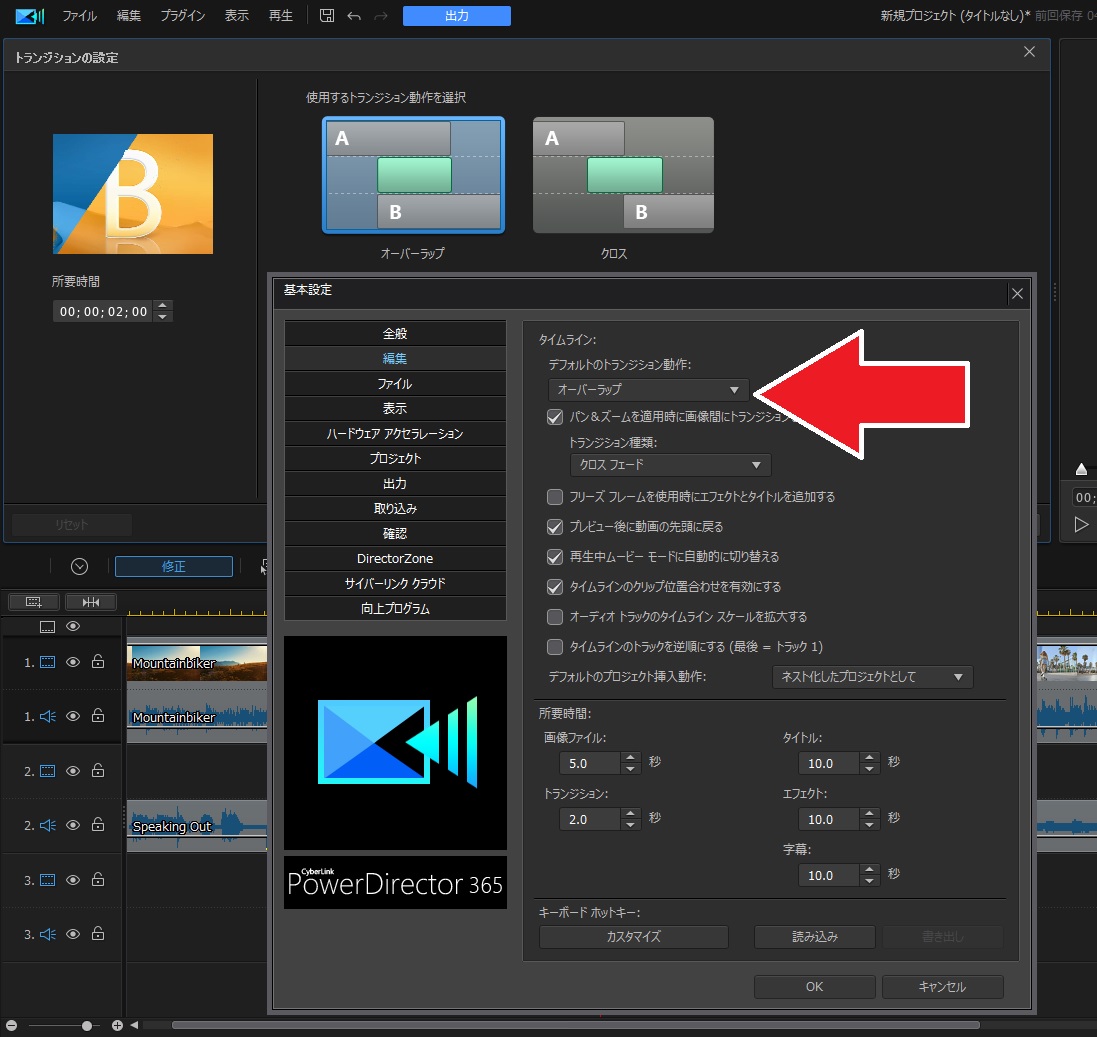The width and height of the screenshot is (1097, 1037).
Task: Open the 表示 menu in menu bar
Action: pos(236,15)
